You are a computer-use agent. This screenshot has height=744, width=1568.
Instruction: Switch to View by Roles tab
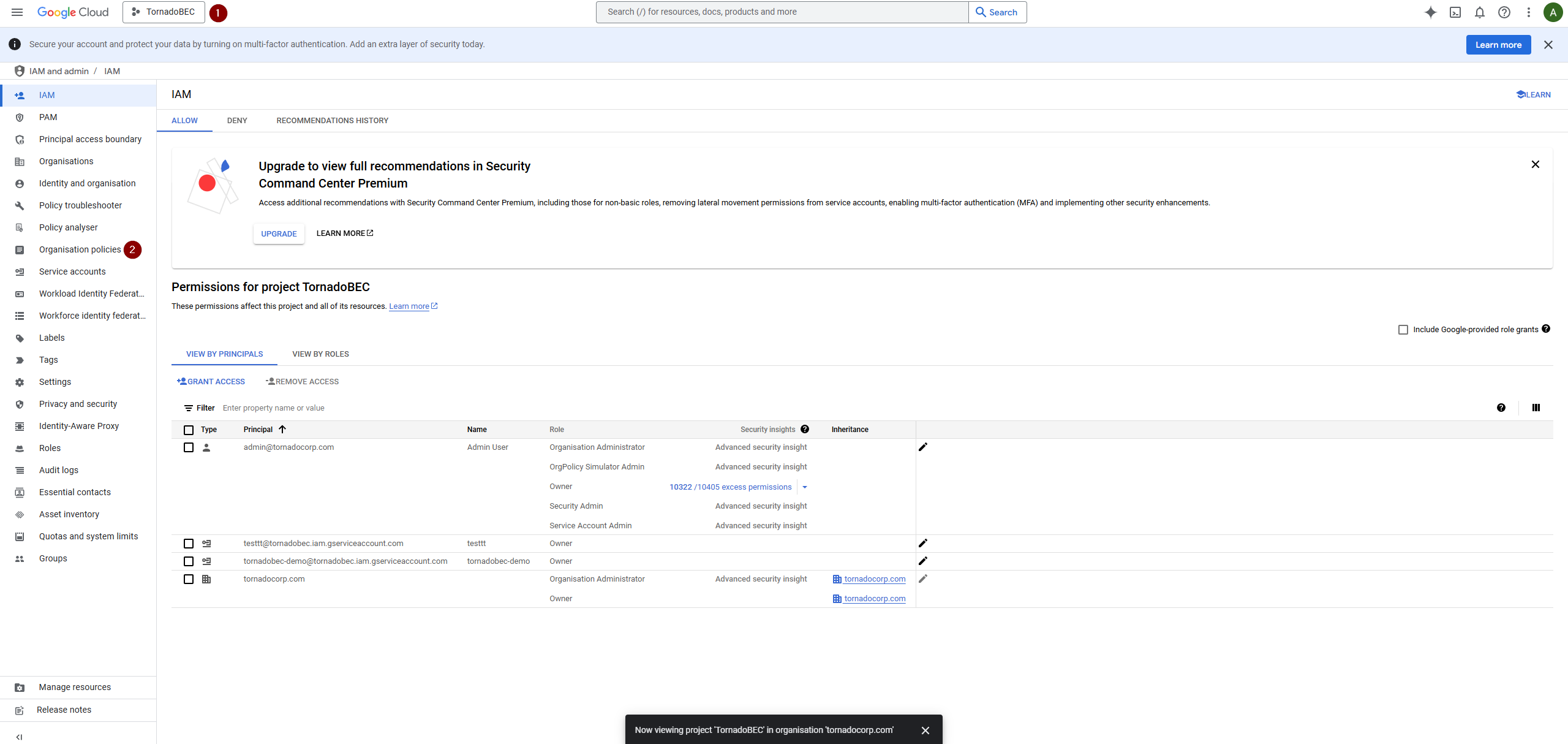(320, 354)
